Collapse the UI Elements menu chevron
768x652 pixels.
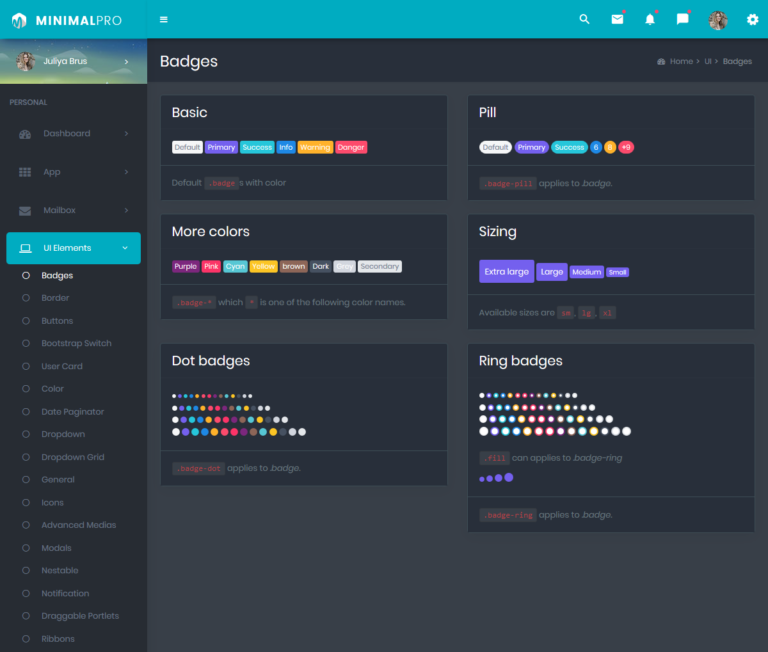[125, 248]
